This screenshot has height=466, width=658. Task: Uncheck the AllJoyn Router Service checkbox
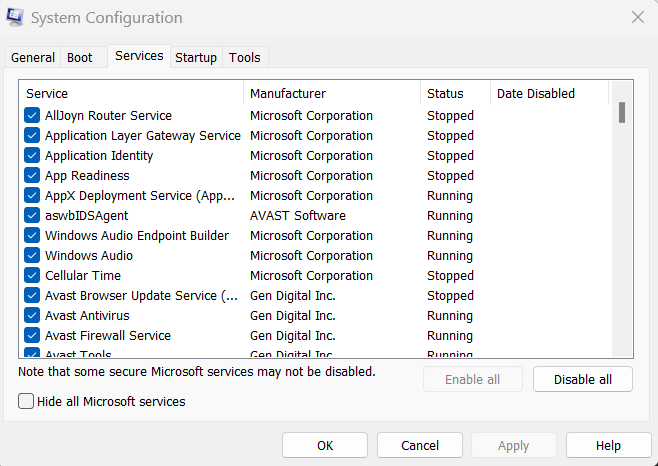pyautogui.click(x=32, y=116)
